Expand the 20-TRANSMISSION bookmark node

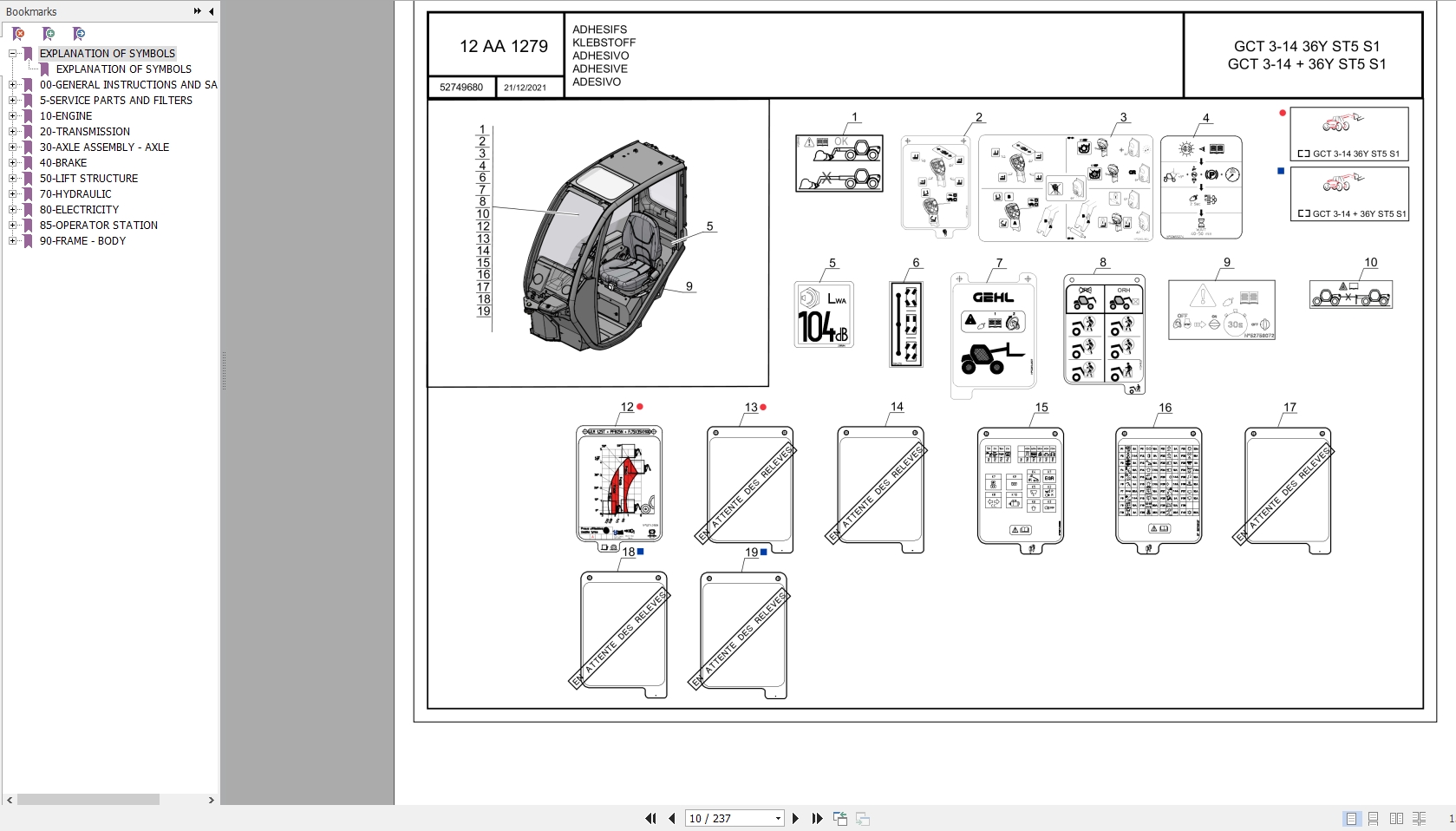click(x=13, y=131)
